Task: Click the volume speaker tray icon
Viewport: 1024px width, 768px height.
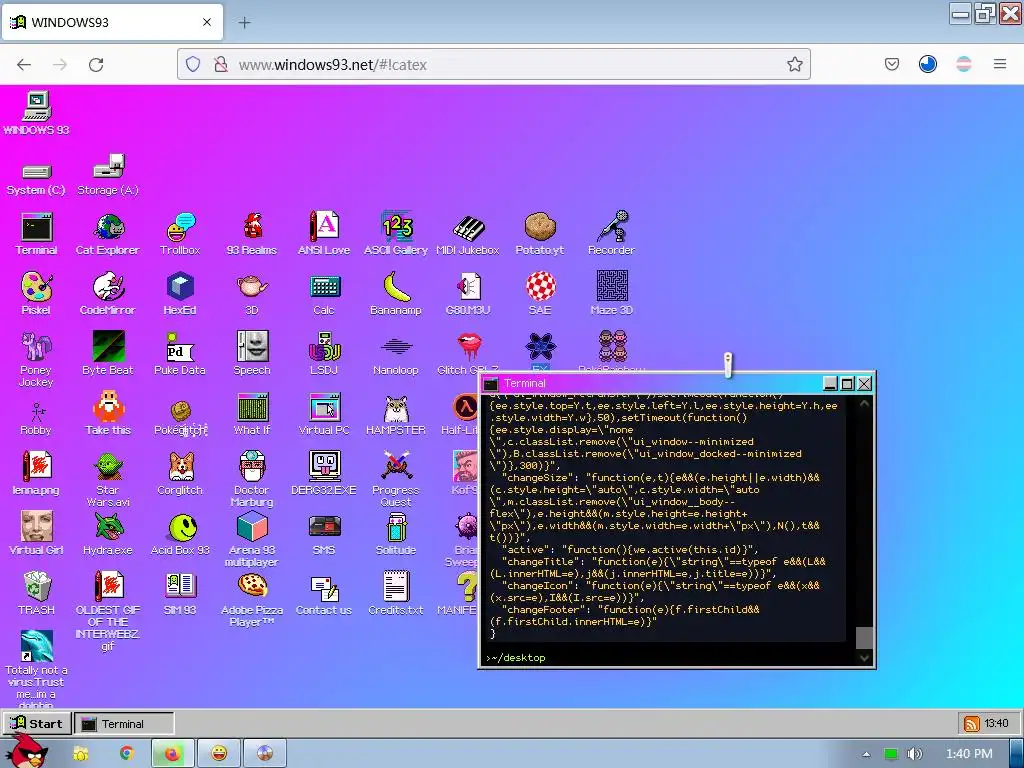Action: (x=914, y=754)
